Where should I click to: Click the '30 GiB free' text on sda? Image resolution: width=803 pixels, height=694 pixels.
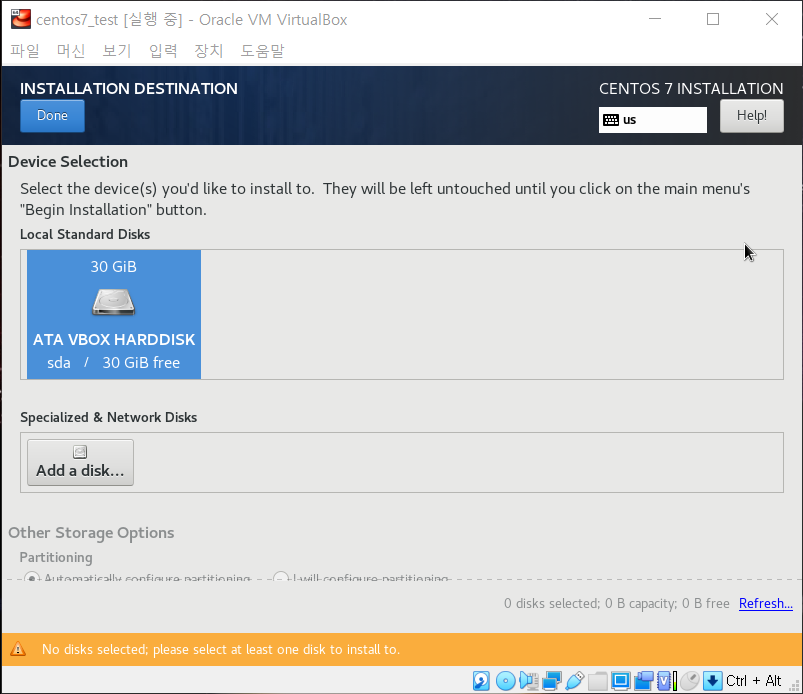pos(141,363)
